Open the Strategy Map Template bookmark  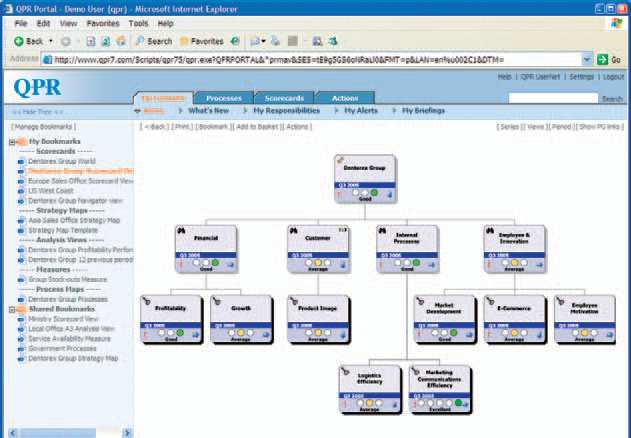click(x=63, y=231)
